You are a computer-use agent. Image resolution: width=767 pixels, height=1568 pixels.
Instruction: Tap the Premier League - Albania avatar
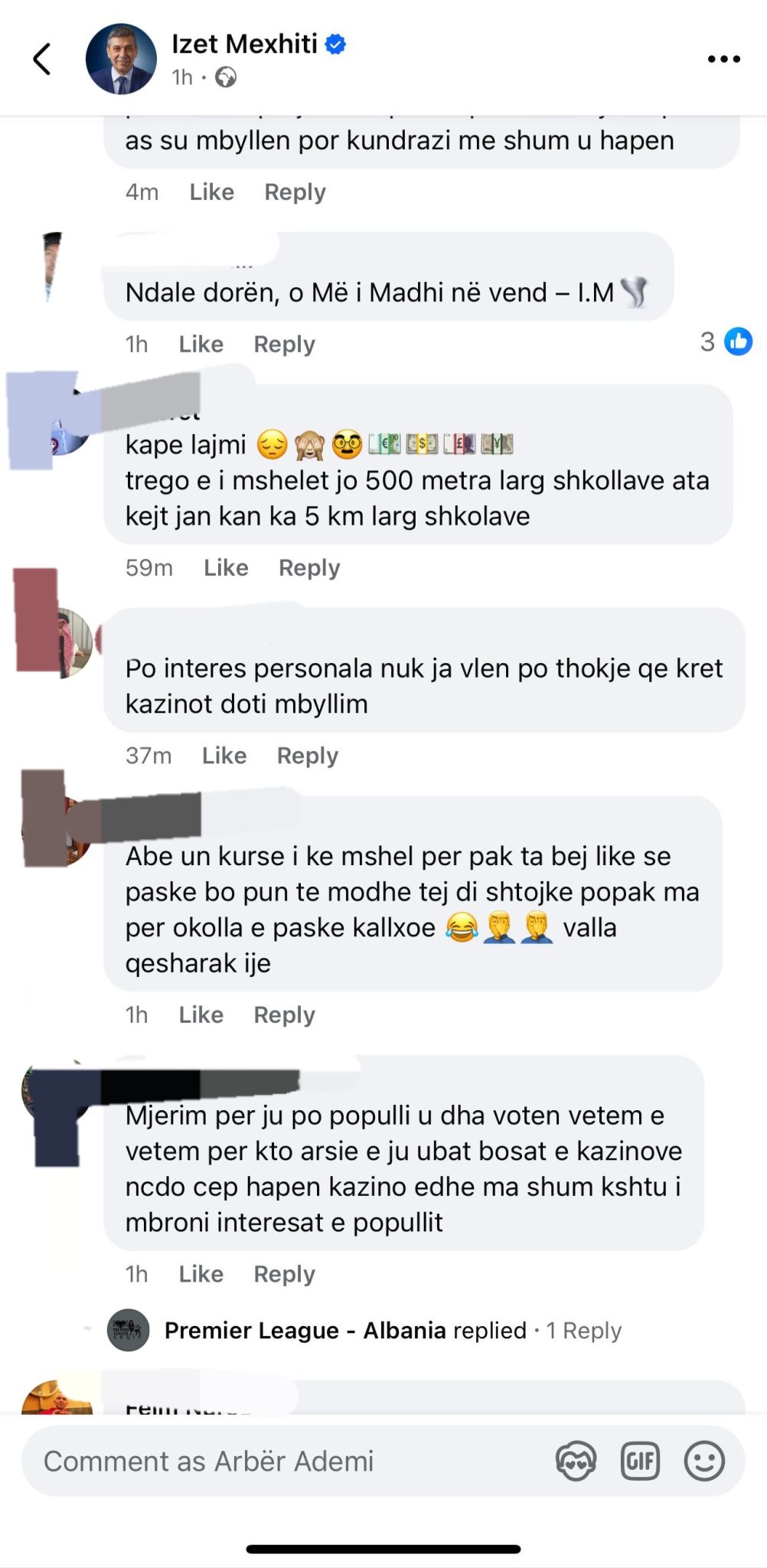[x=129, y=1330]
